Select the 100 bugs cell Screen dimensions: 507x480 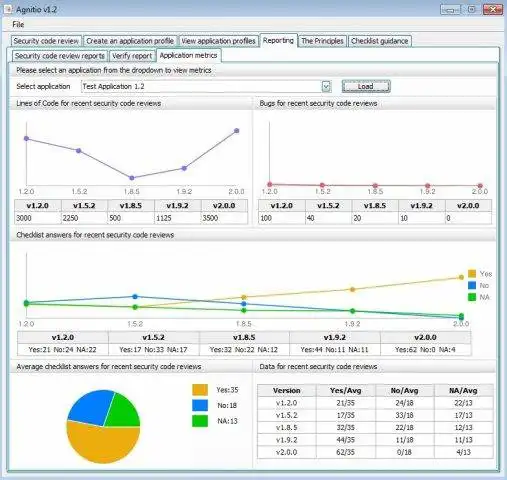click(x=282, y=218)
